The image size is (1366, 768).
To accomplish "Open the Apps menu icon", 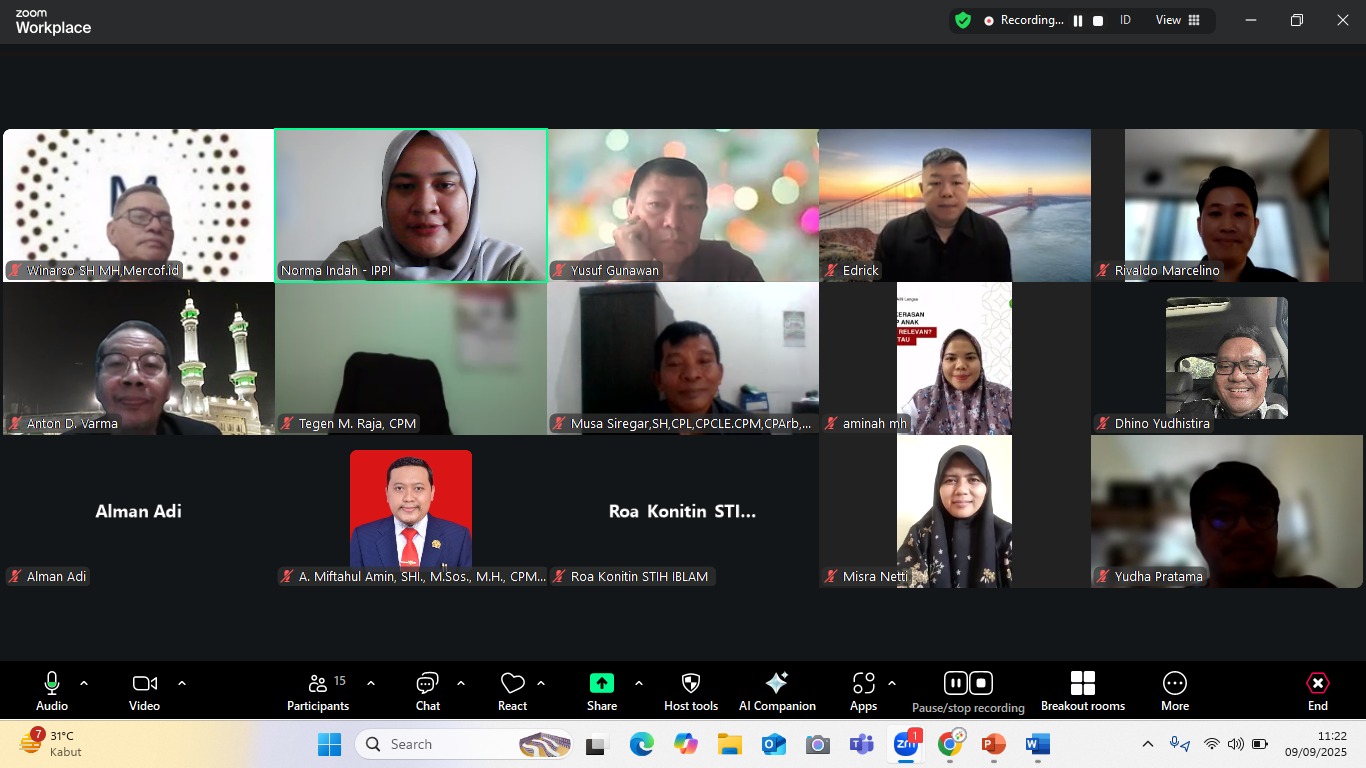I will tap(863, 691).
